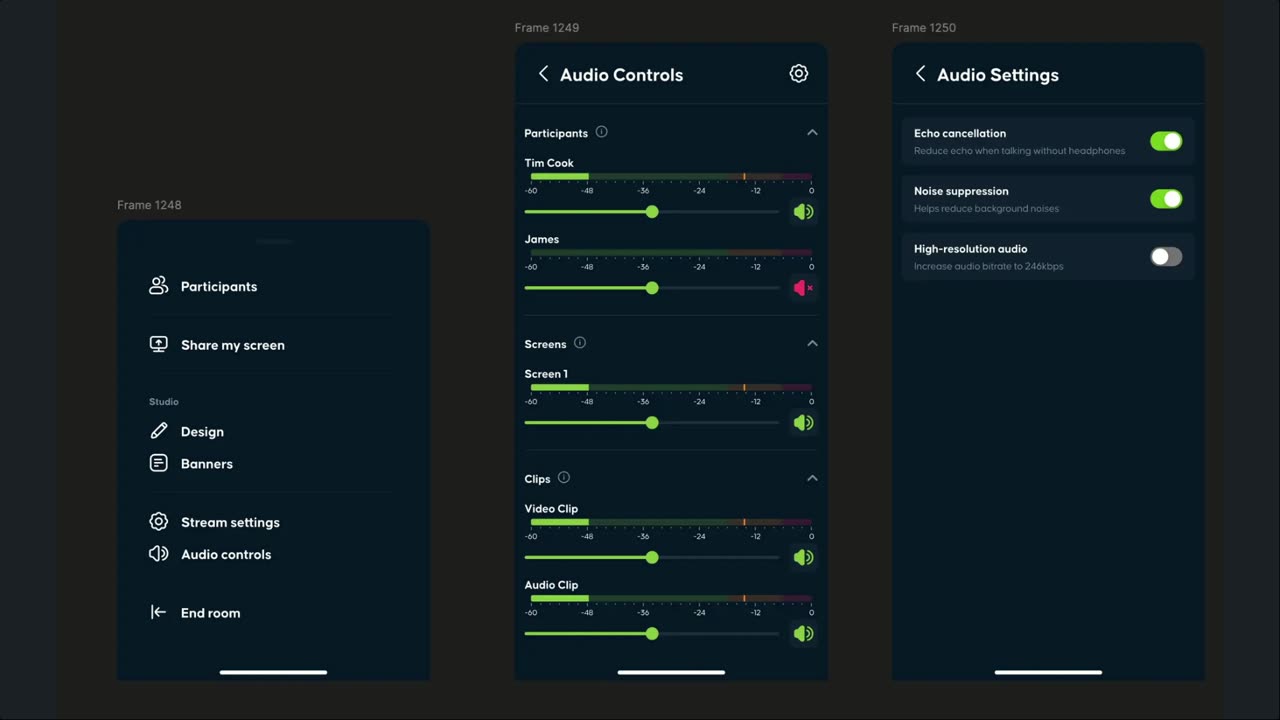Disable the Echo cancellation switch
This screenshot has width=1280, height=720.
point(1166,141)
